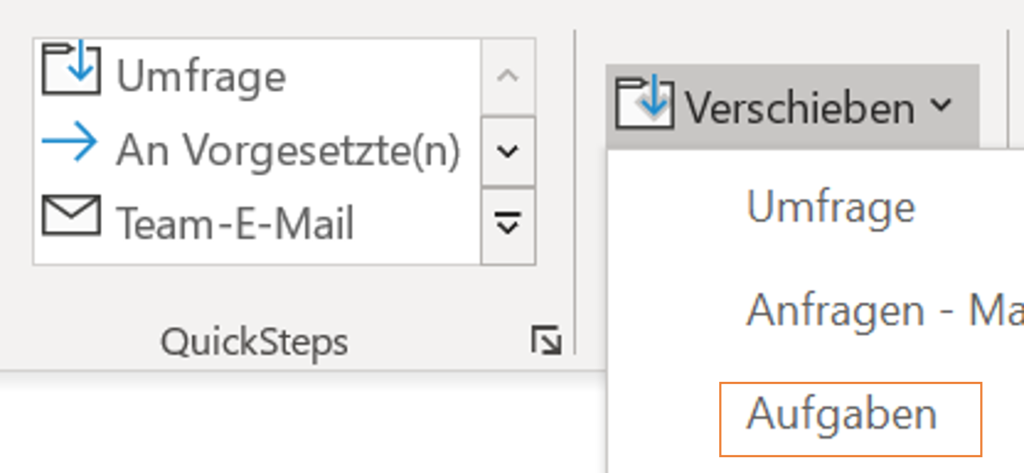Show next QuickSteps row with down arrow
Viewport: 1024px width, 473px height.
click(x=508, y=152)
